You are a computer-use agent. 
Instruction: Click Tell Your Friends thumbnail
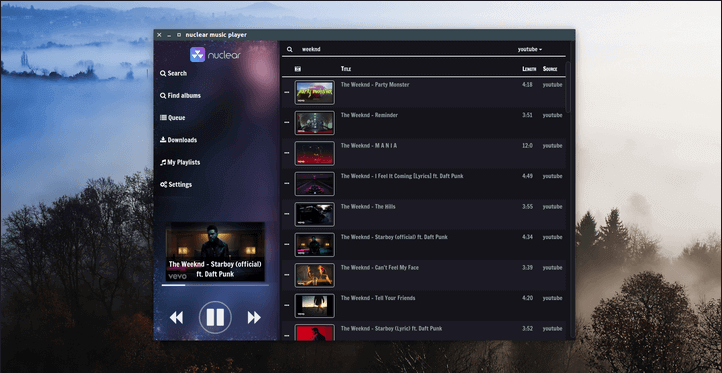point(314,306)
